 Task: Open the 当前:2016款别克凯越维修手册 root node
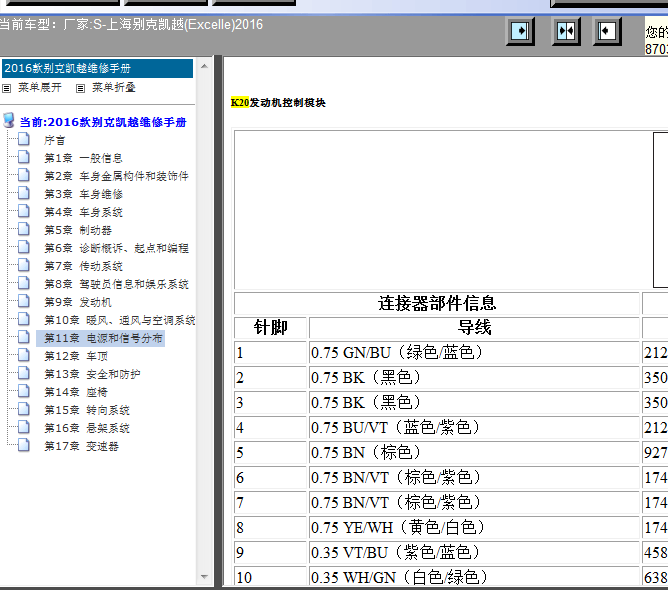coord(103,122)
